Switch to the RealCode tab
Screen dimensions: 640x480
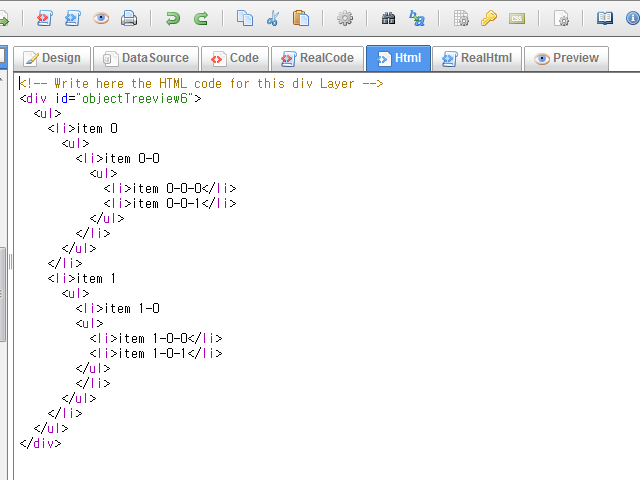pos(316,59)
